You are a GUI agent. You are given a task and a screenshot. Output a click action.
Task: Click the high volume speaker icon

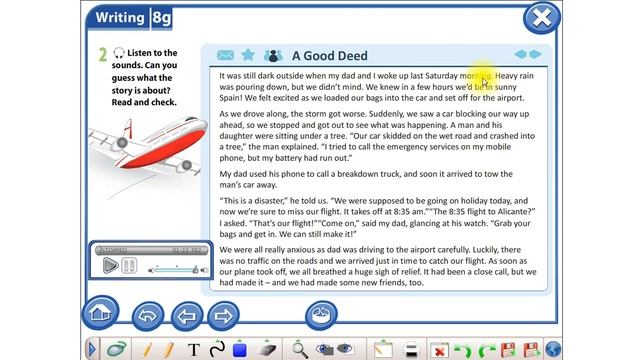tap(204, 270)
